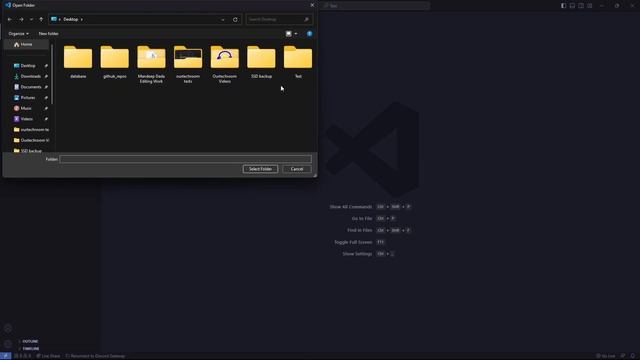
Task: Toggle bottom panel layout icon
Action: pyautogui.click(x=572, y=6)
